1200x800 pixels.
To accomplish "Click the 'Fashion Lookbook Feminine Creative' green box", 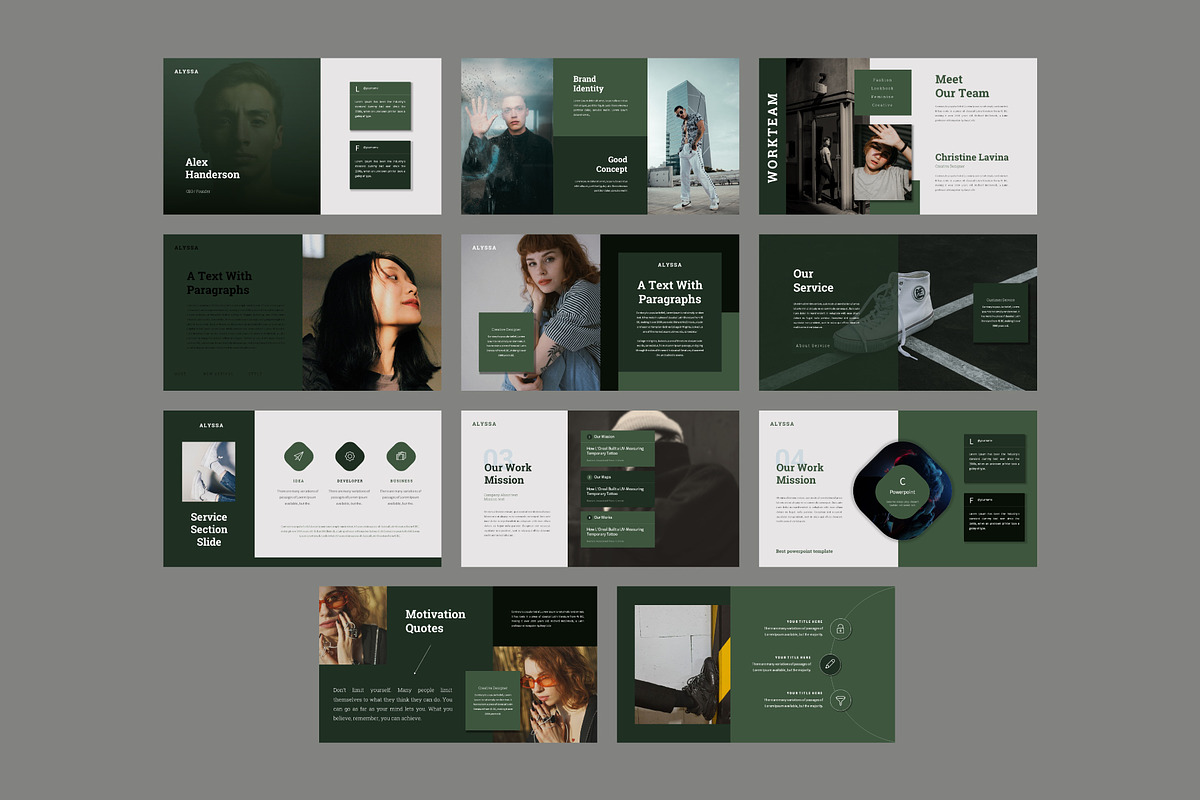I will coord(883,92).
